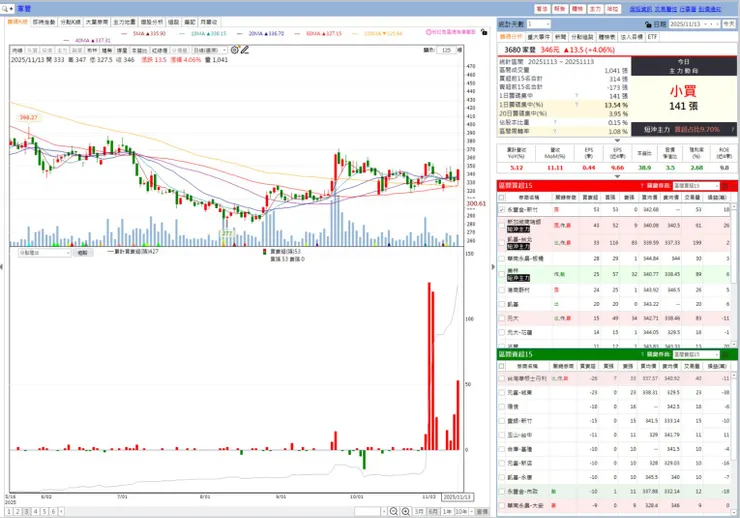Click the red 主力 button in top bar
This screenshot has width=740, height=518.
596,9
